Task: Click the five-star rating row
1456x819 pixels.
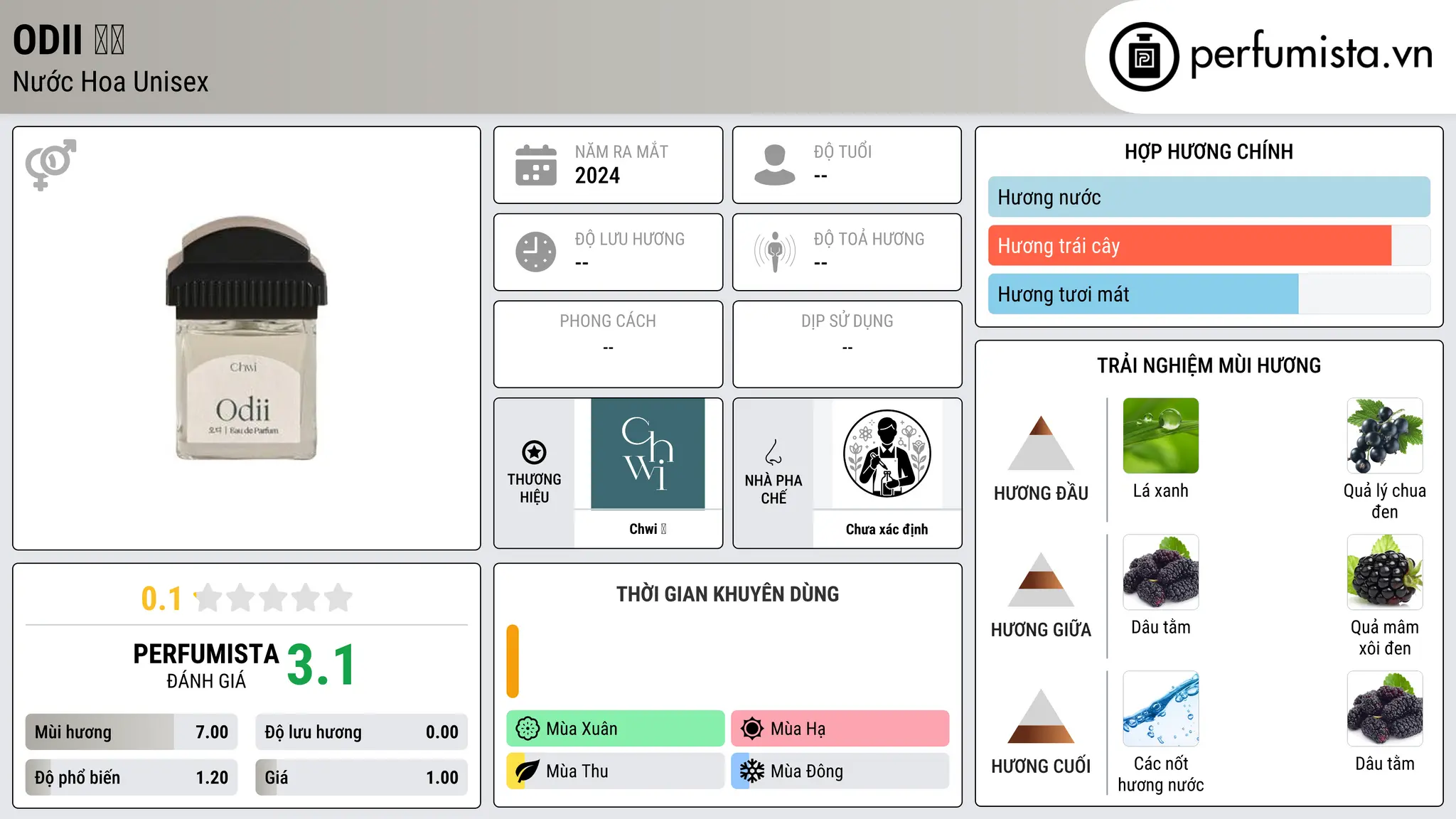Action: [273, 598]
